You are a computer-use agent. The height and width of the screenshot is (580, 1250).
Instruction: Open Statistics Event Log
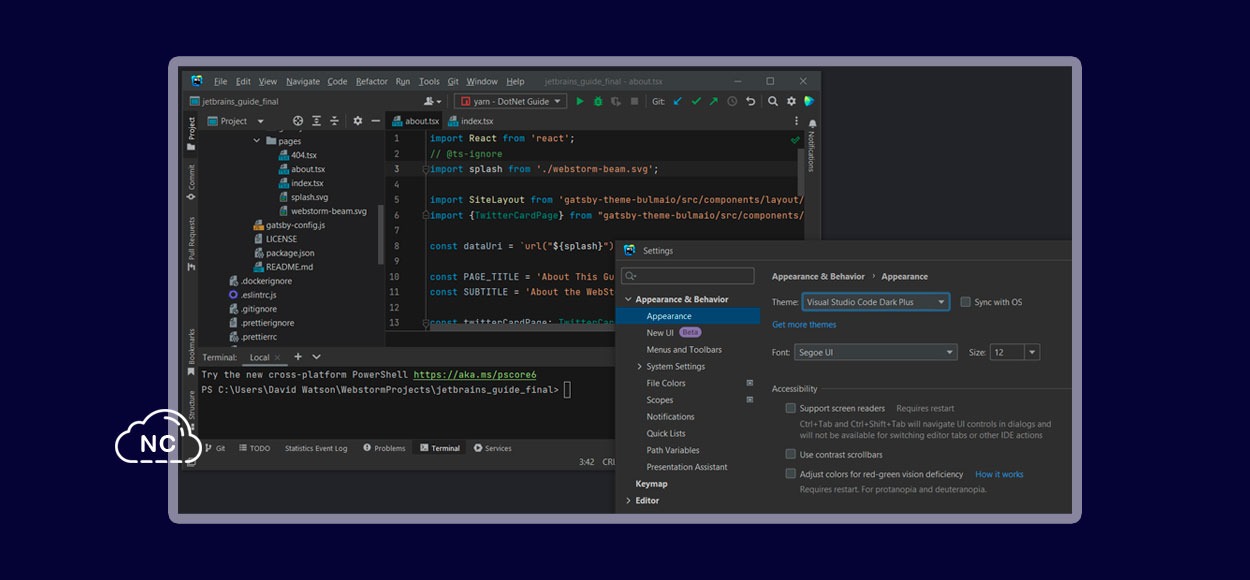316,448
